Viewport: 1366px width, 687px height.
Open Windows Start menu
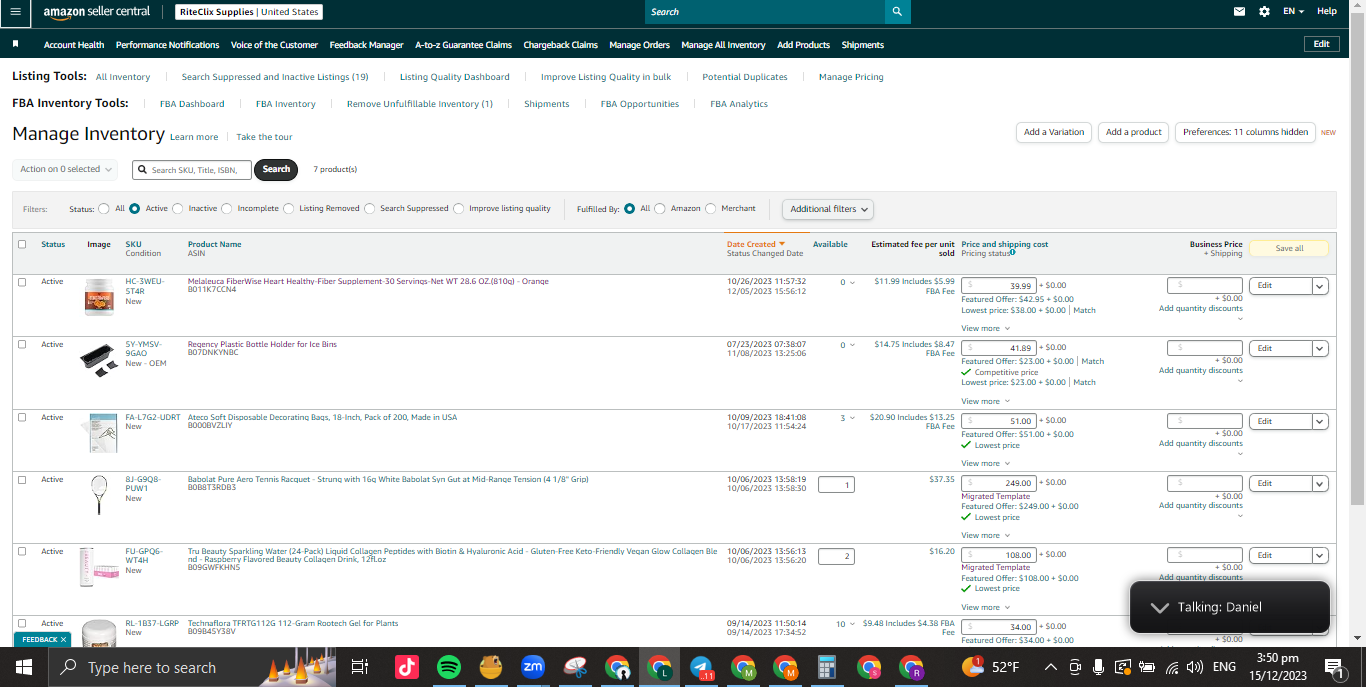(23, 667)
